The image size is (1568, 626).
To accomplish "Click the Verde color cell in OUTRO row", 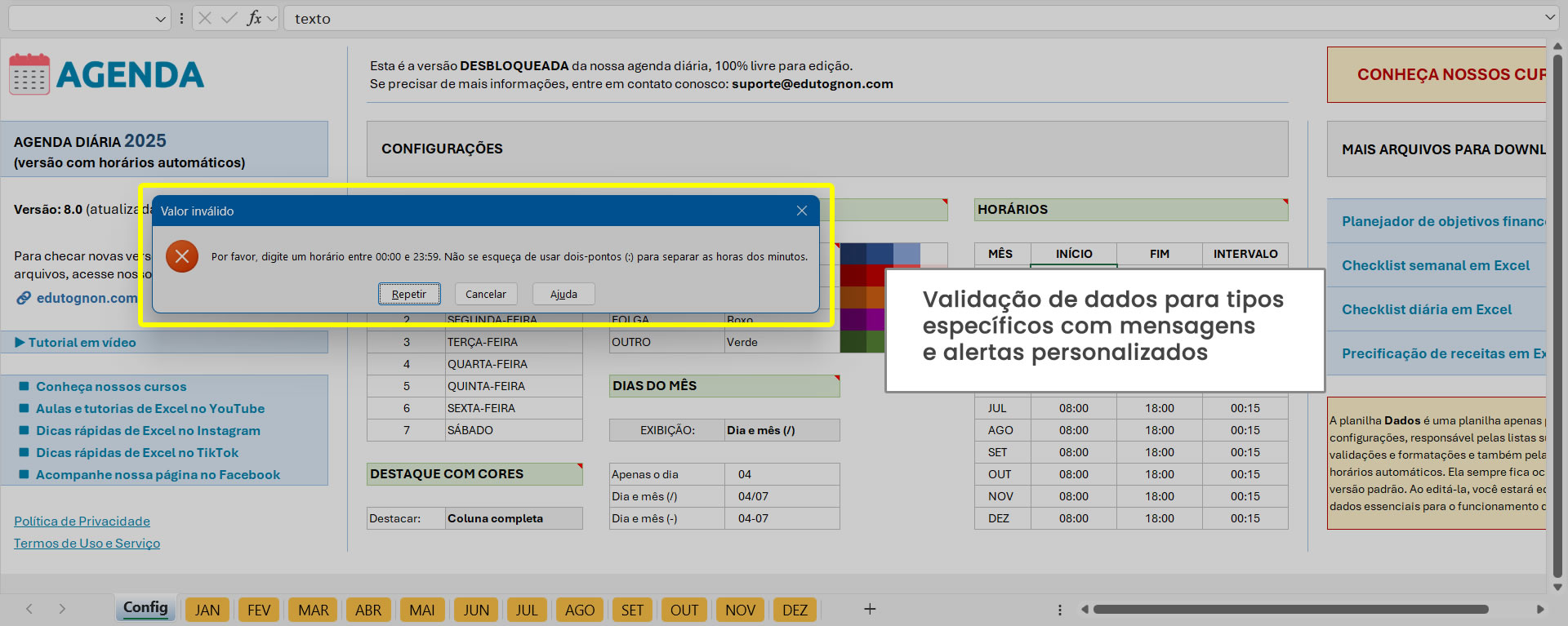I will pos(782,342).
